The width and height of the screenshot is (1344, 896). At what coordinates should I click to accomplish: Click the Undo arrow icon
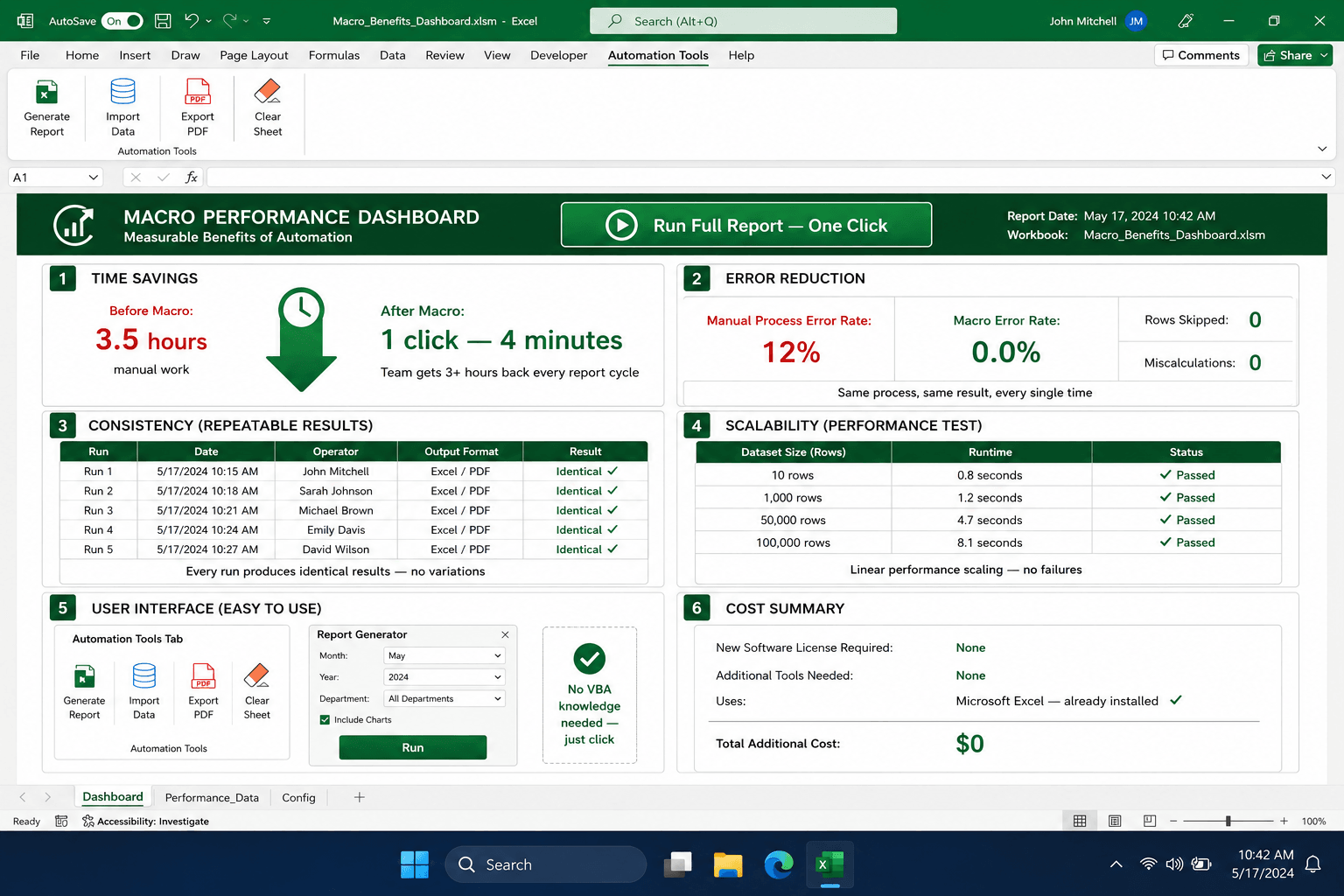coord(192,20)
